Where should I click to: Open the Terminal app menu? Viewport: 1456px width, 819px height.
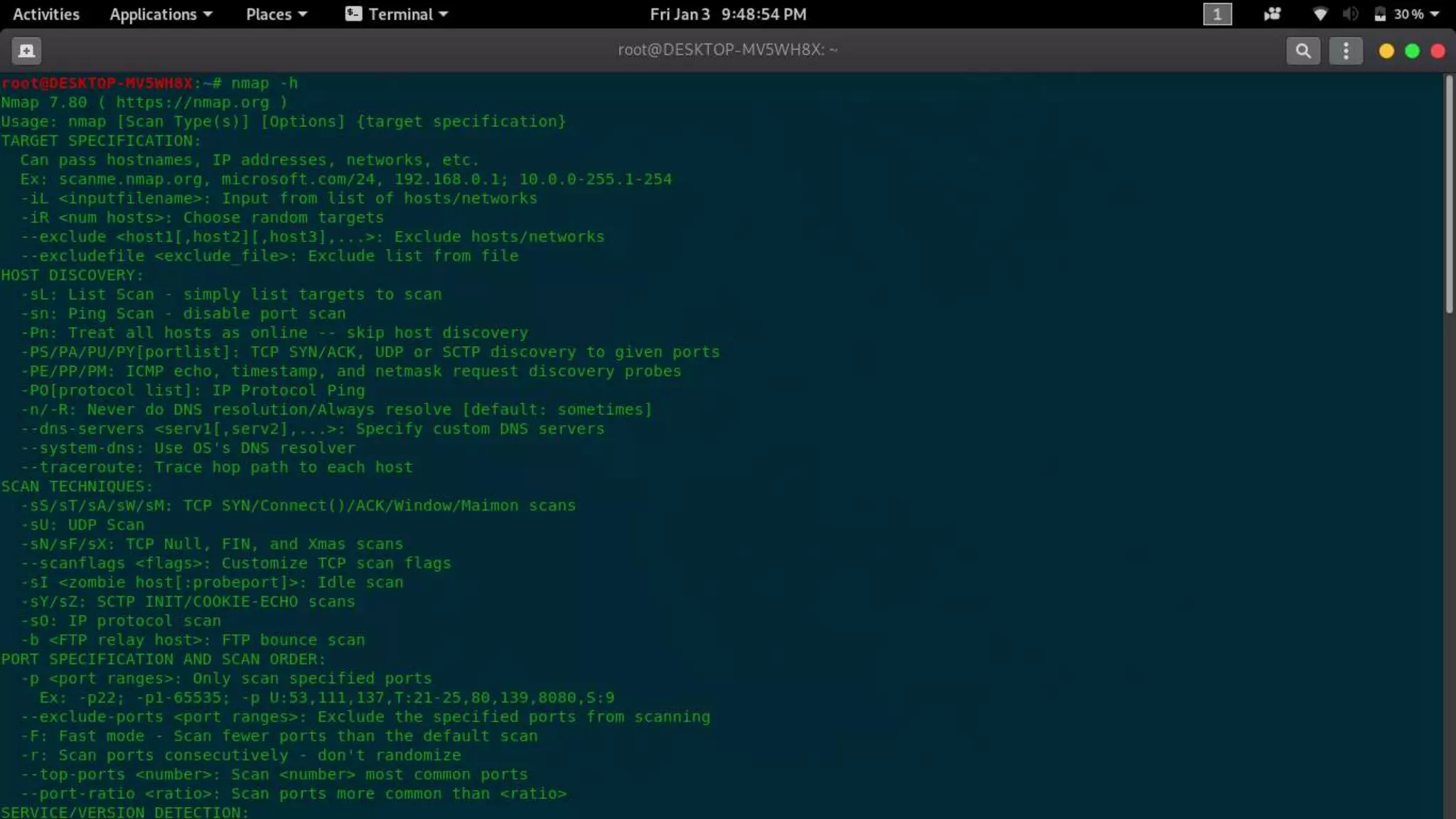point(397,14)
